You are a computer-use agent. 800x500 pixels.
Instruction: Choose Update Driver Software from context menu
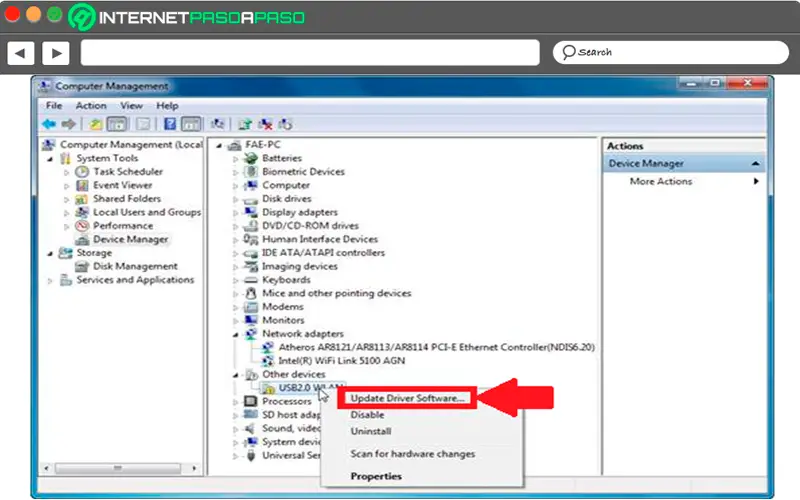tap(408, 398)
